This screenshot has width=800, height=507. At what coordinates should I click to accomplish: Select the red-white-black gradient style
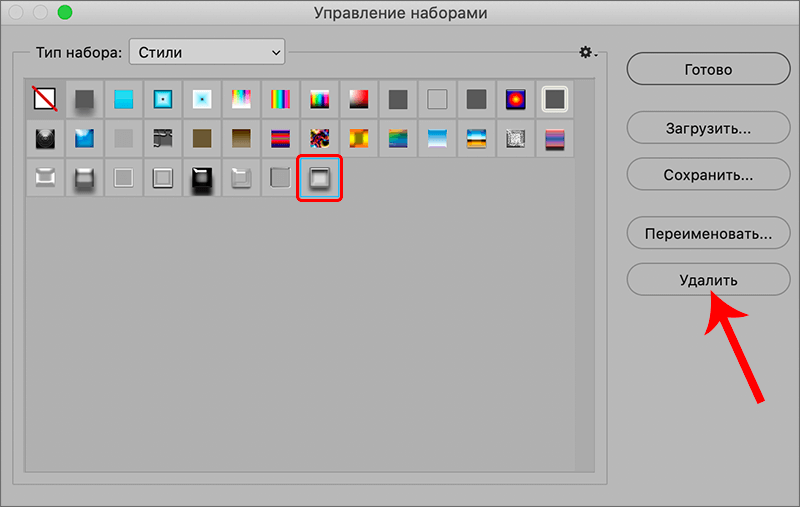coord(359,99)
